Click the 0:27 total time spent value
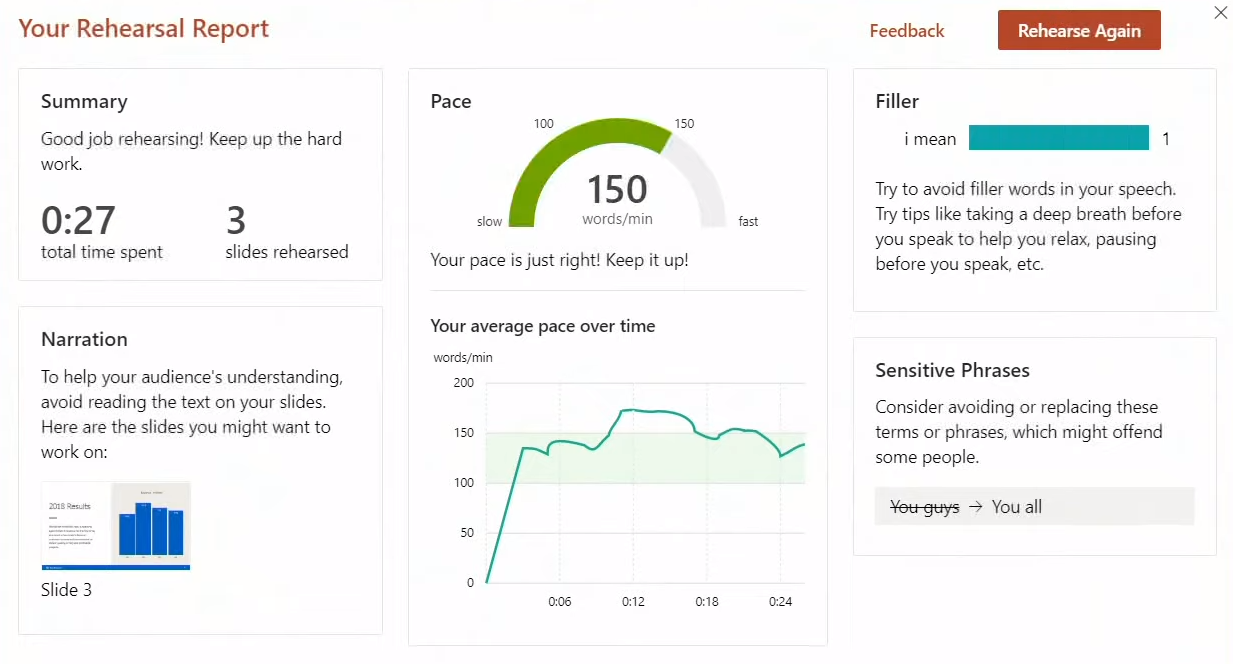The width and height of the screenshot is (1233, 664). coord(78,221)
